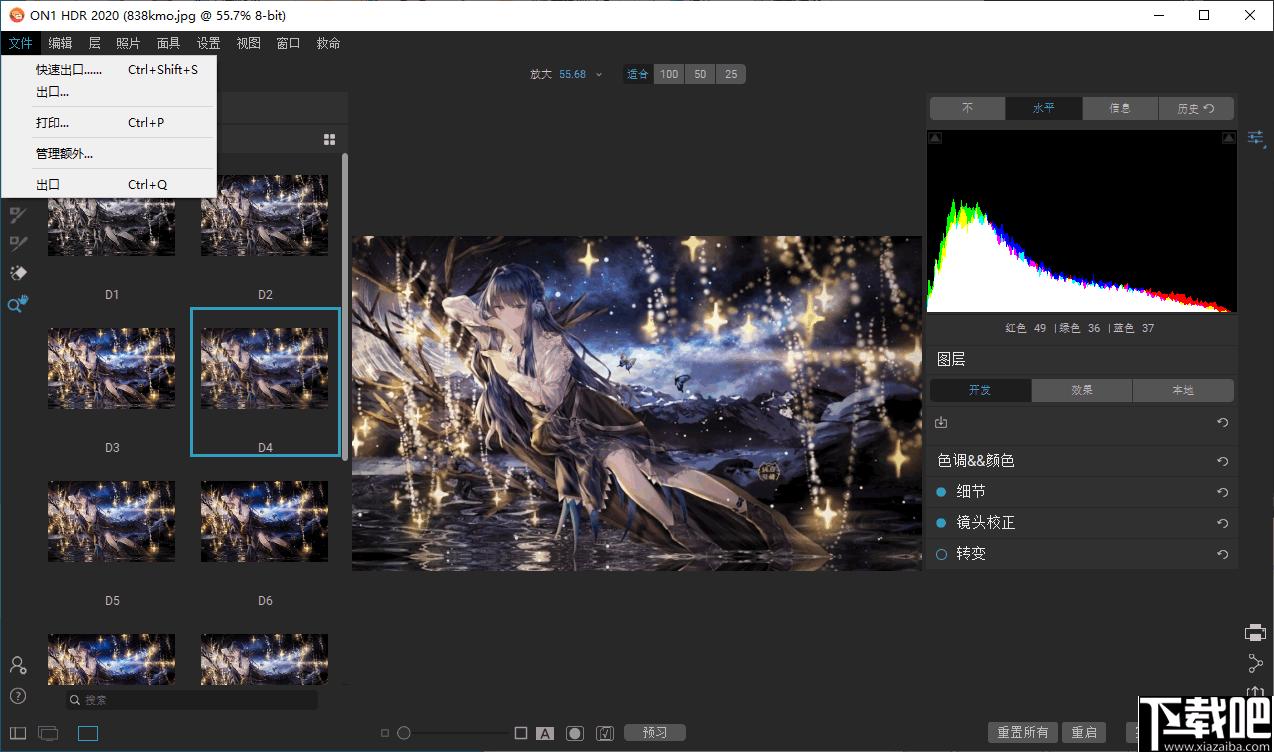The image size is (1274, 752).
Task: Toggle the 镜头校正 panel on/off dot
Action: click(x=941, y=523)
